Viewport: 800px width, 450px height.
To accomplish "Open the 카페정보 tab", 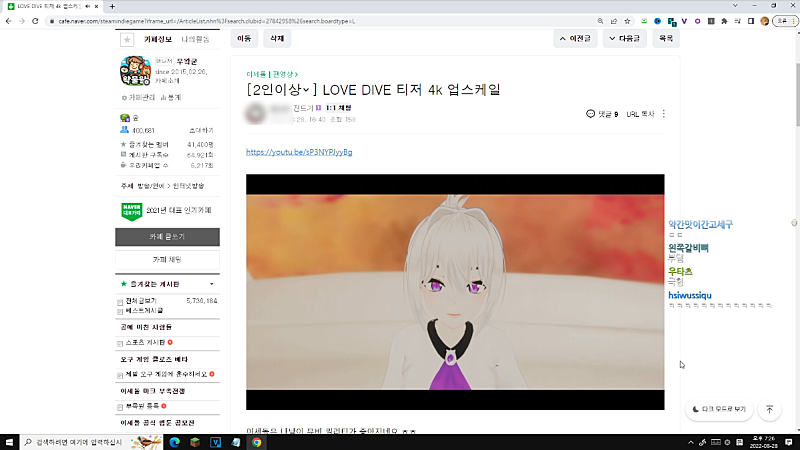I will 158,39.
